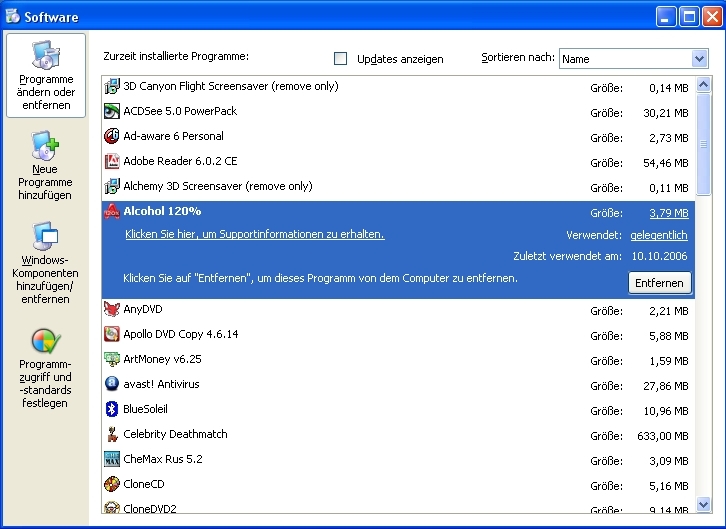Click the 3,79 MB size link
Viewport: 726px width, 529px height.
pyautogui.click(x=669, y=213)
